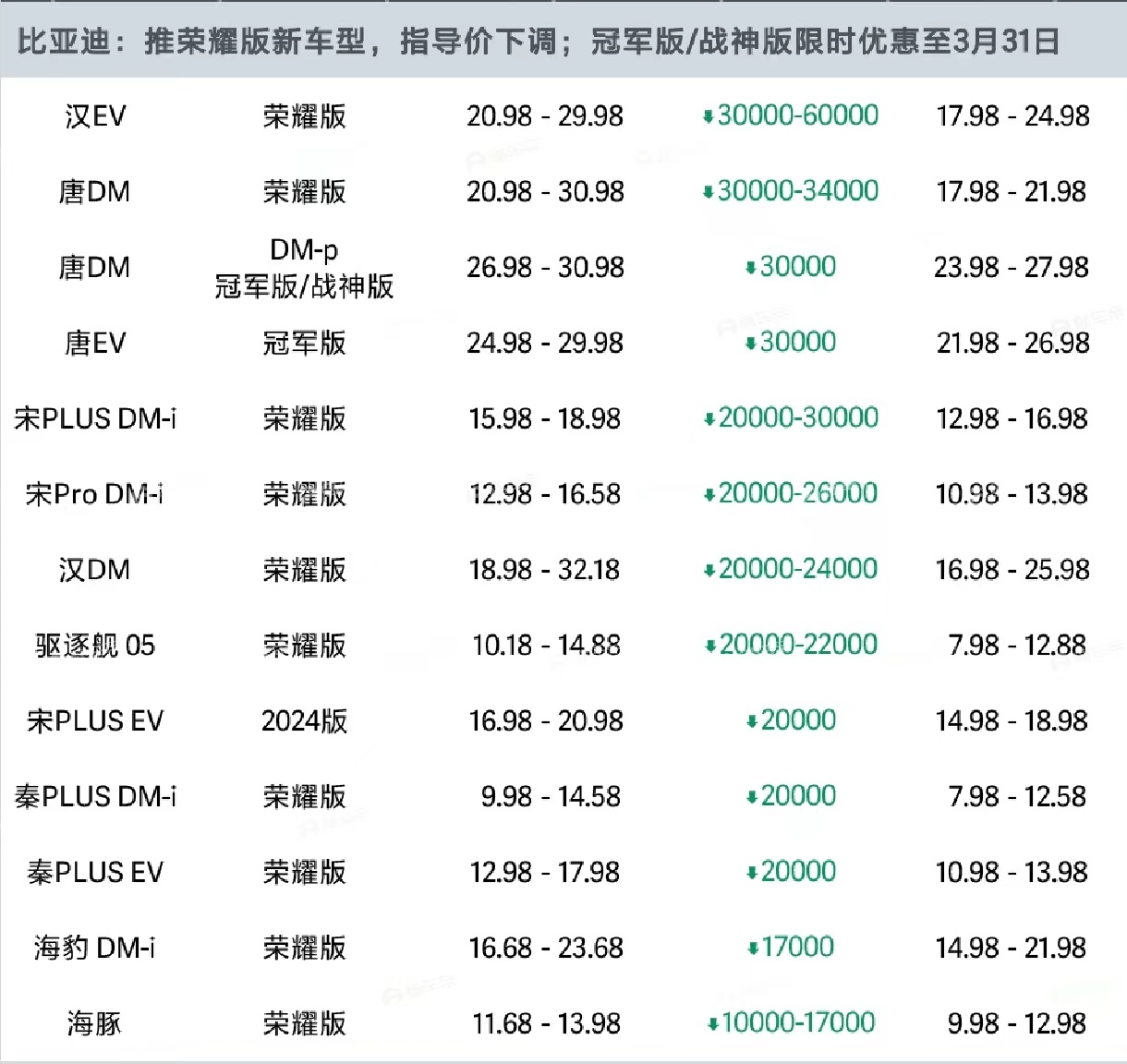
Task: Click the 驱逐舰 05 model name
Action: [x=95, y=647]
